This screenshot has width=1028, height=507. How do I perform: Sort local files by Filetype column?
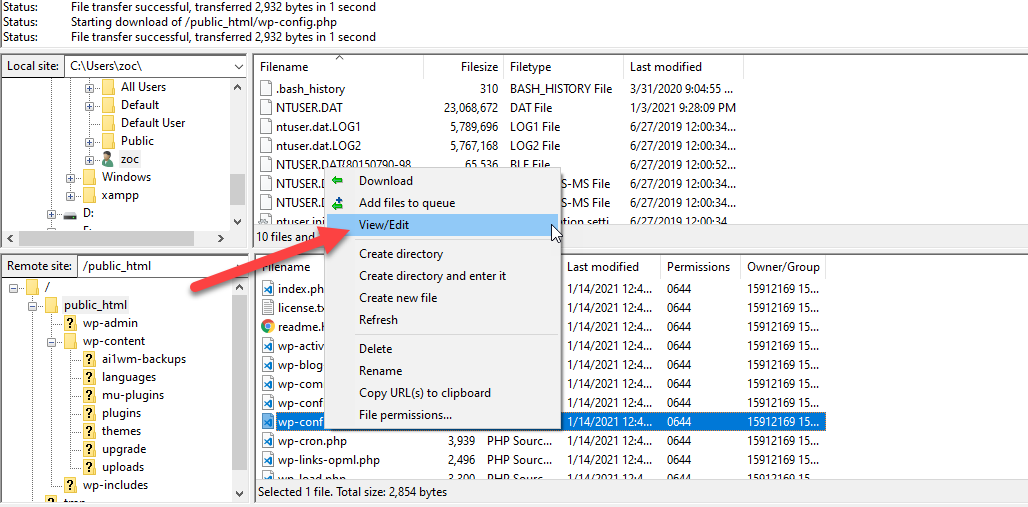coord(563,67)
